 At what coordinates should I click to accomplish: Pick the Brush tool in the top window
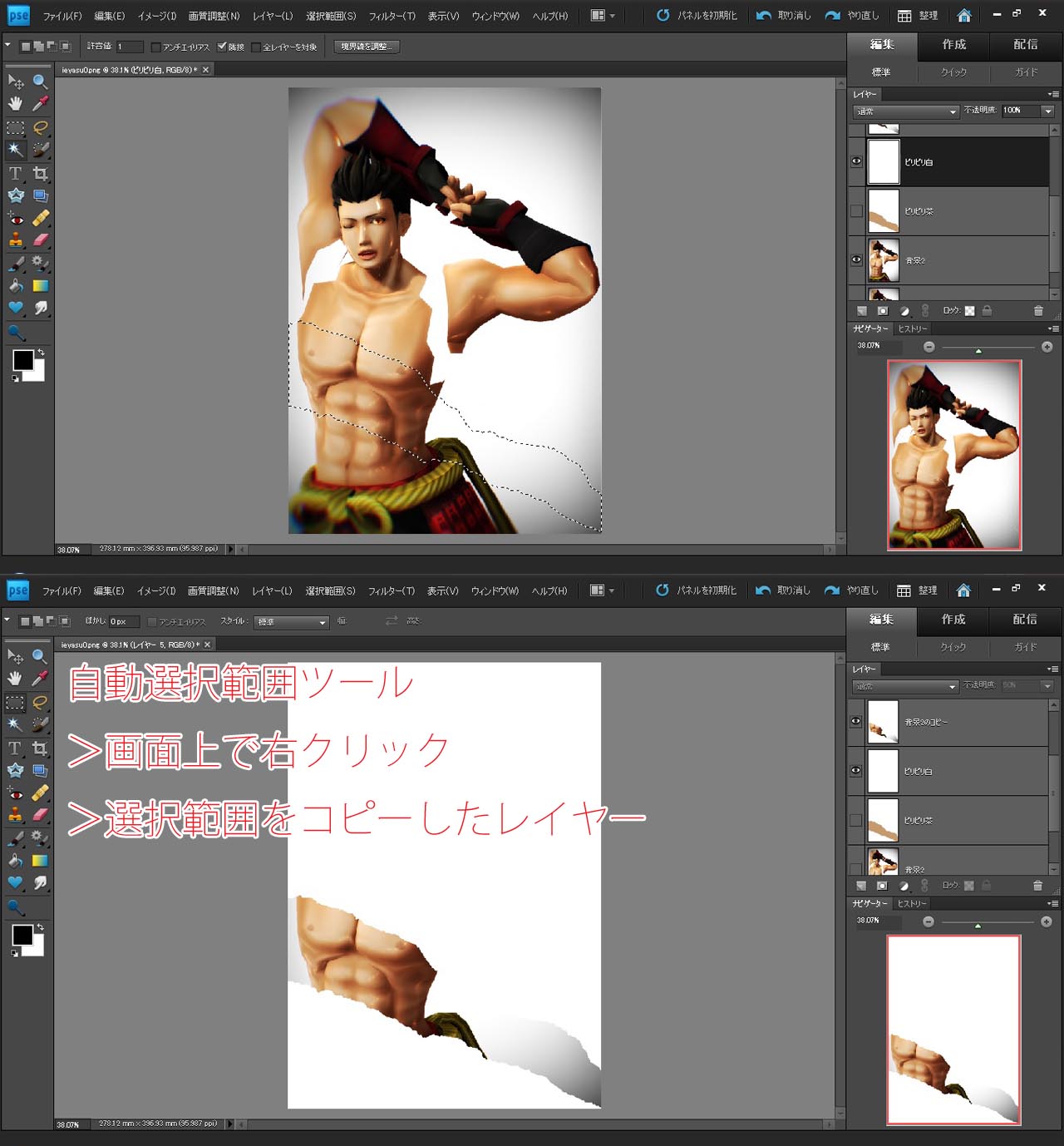click(x=16, y=264)
